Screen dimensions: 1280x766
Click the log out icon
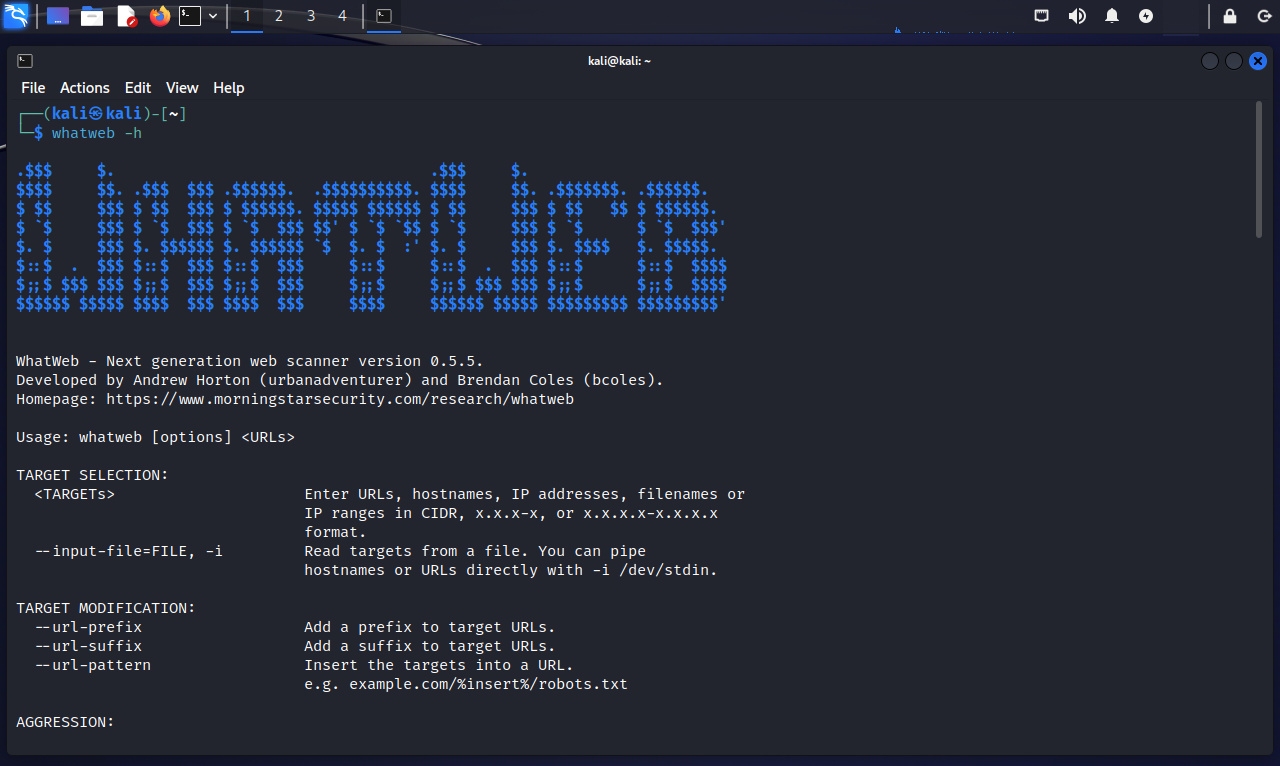(1264, 16)
